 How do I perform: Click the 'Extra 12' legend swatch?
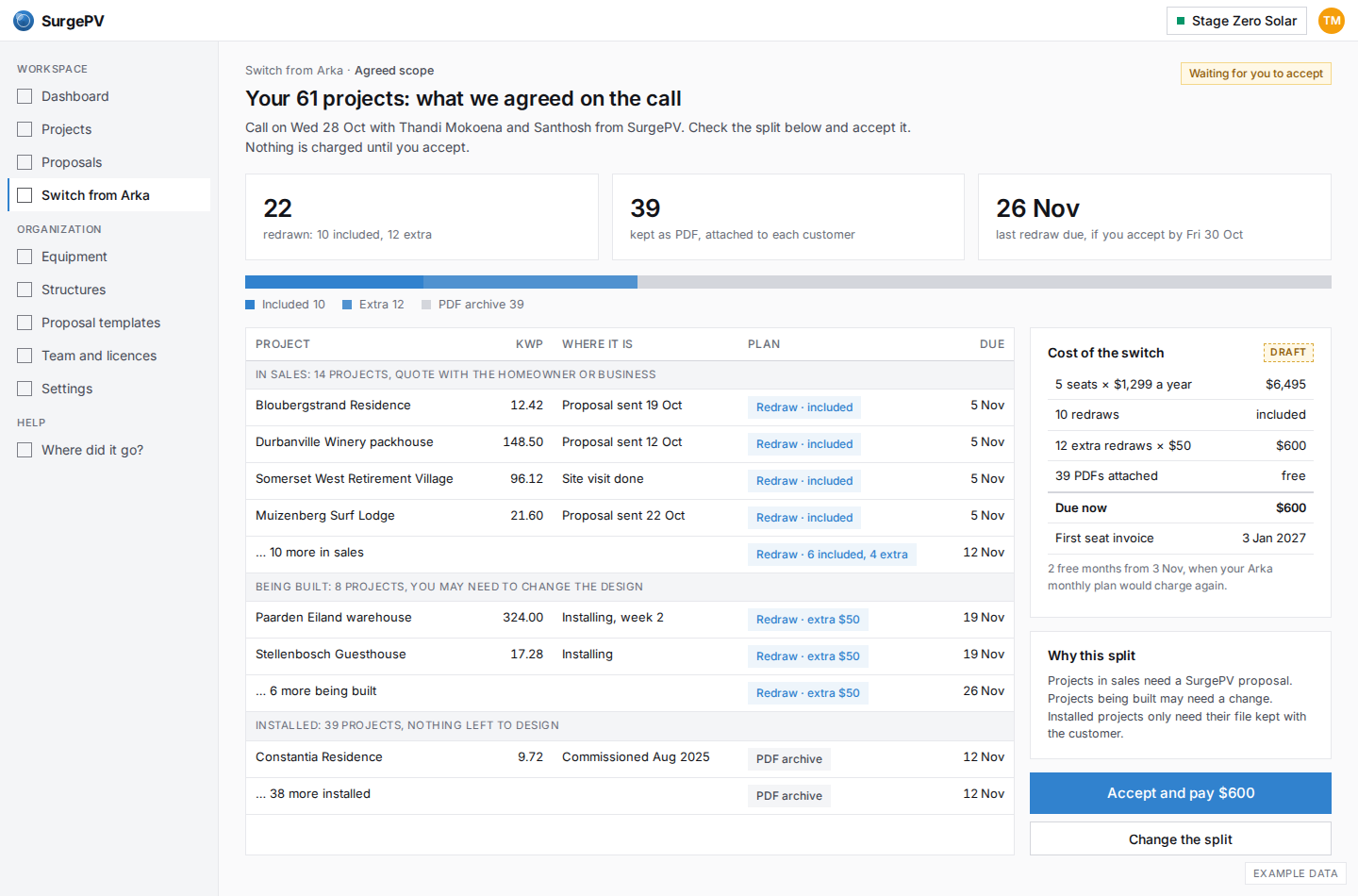347,305
